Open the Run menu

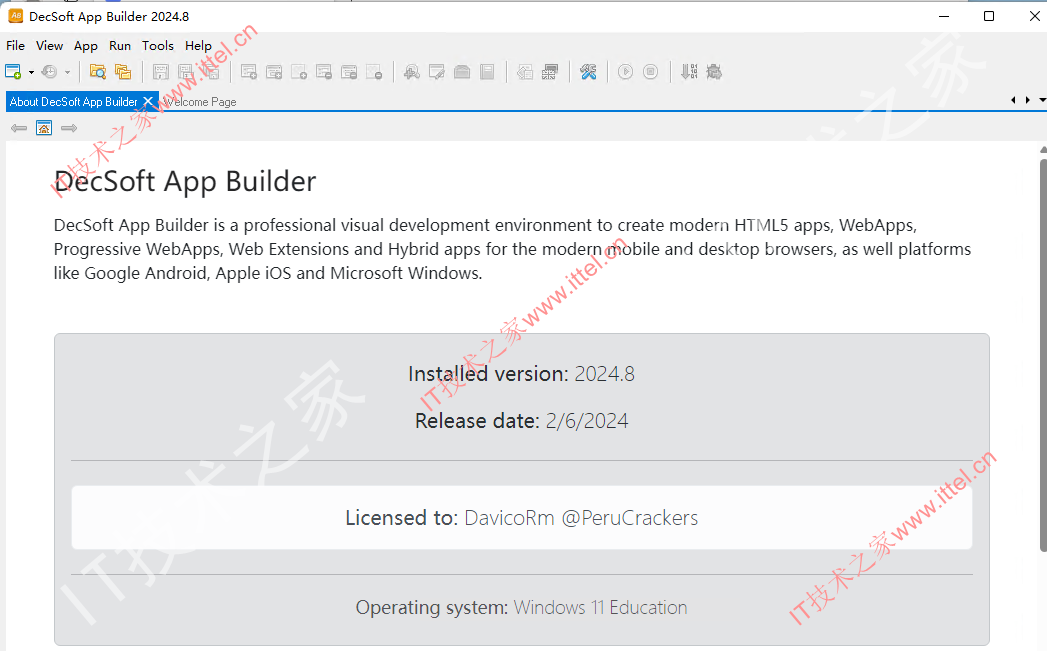coord(120,45)
